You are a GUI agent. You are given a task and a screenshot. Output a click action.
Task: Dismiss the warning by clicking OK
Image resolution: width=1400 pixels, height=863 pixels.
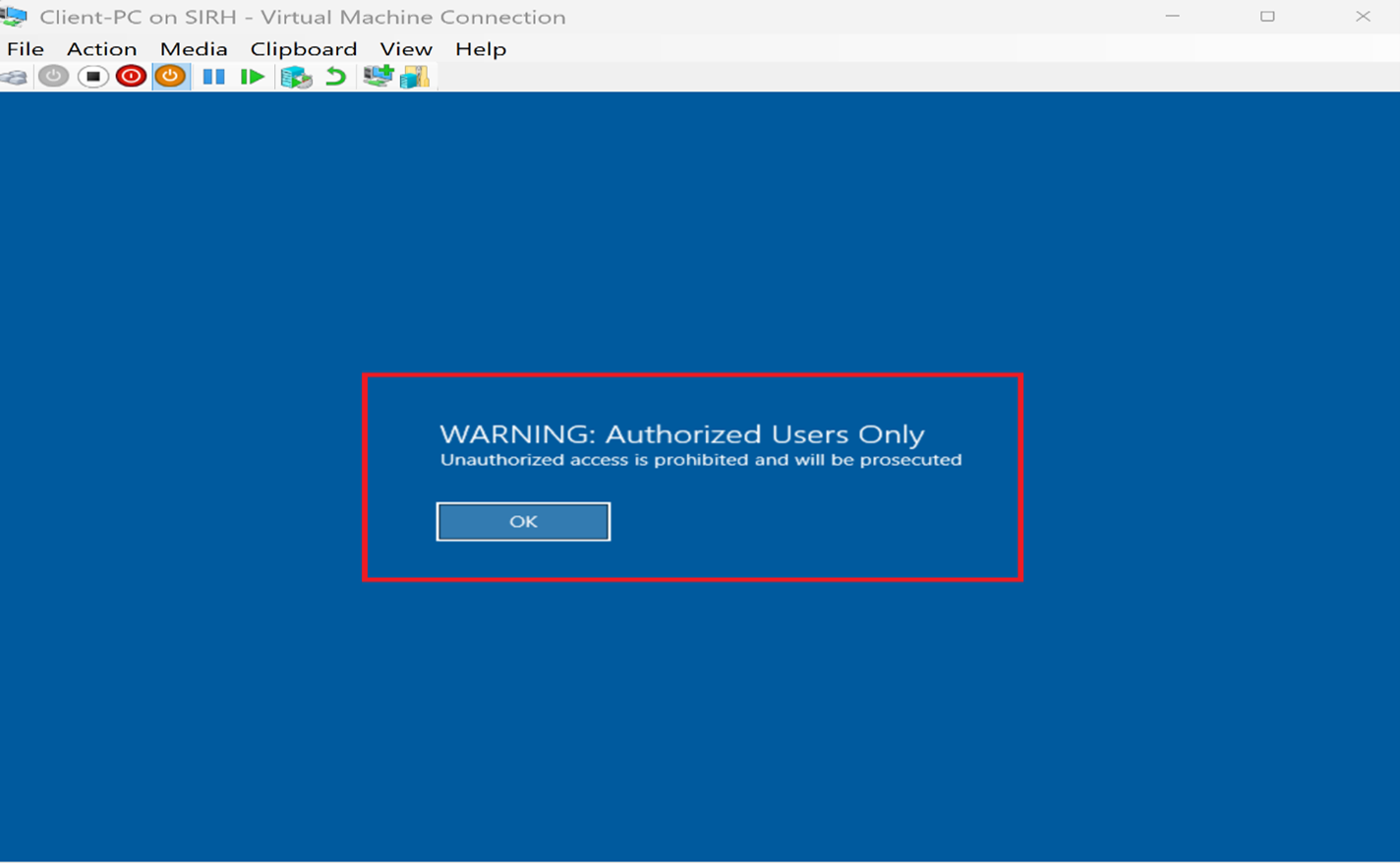coord(522,521)
